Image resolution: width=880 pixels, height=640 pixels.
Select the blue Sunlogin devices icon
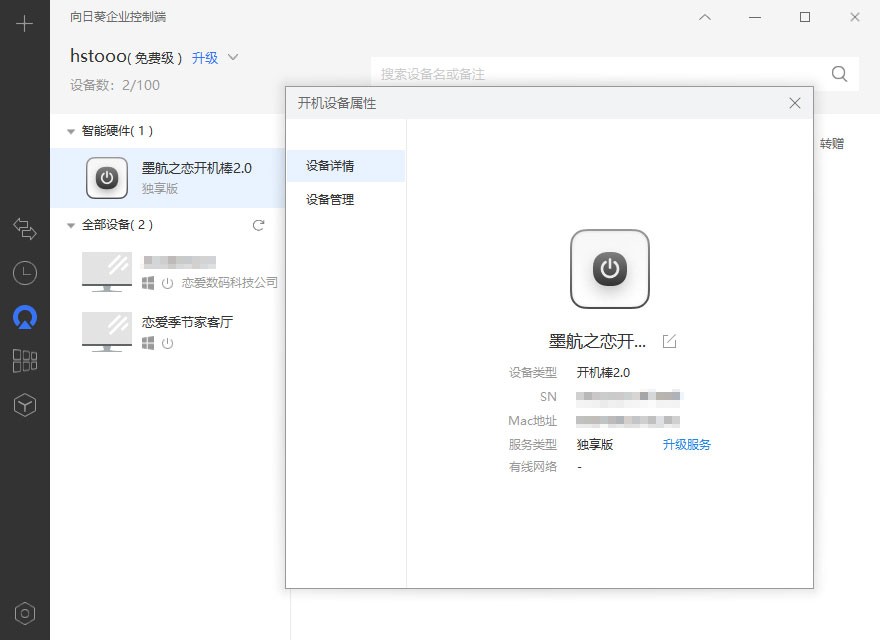click(24, 317)
